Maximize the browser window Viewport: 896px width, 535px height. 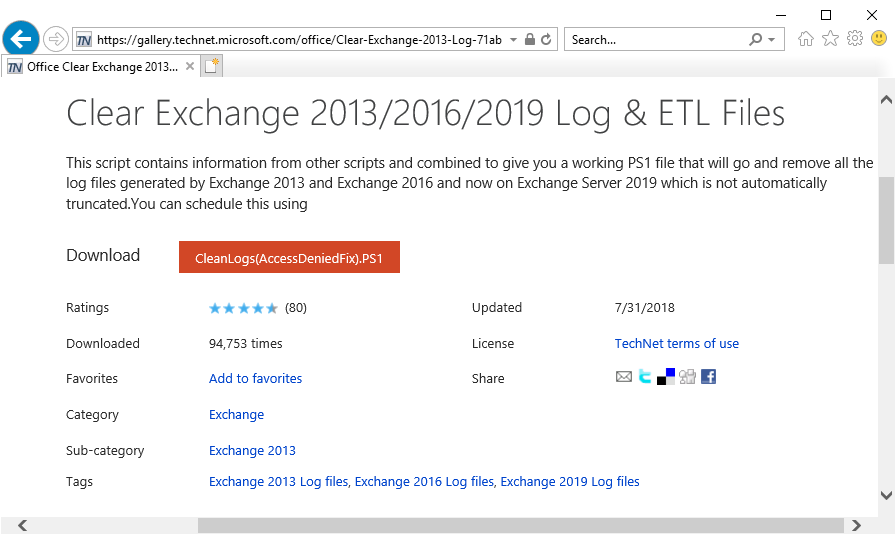(826, 15)
